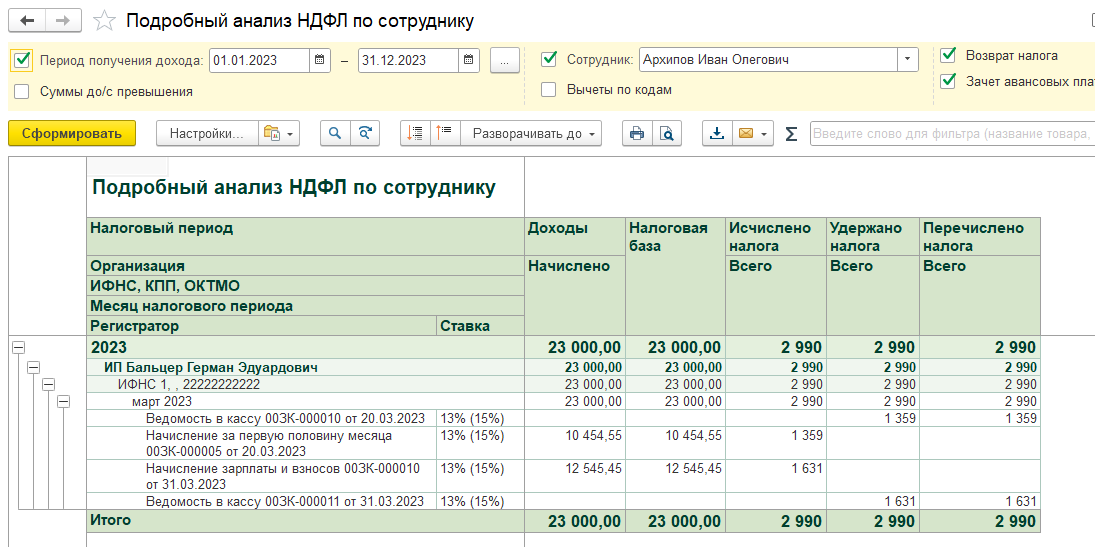Click the Сформировать button
This screenshot has height=547, width=1095.
tap(72, 133)
